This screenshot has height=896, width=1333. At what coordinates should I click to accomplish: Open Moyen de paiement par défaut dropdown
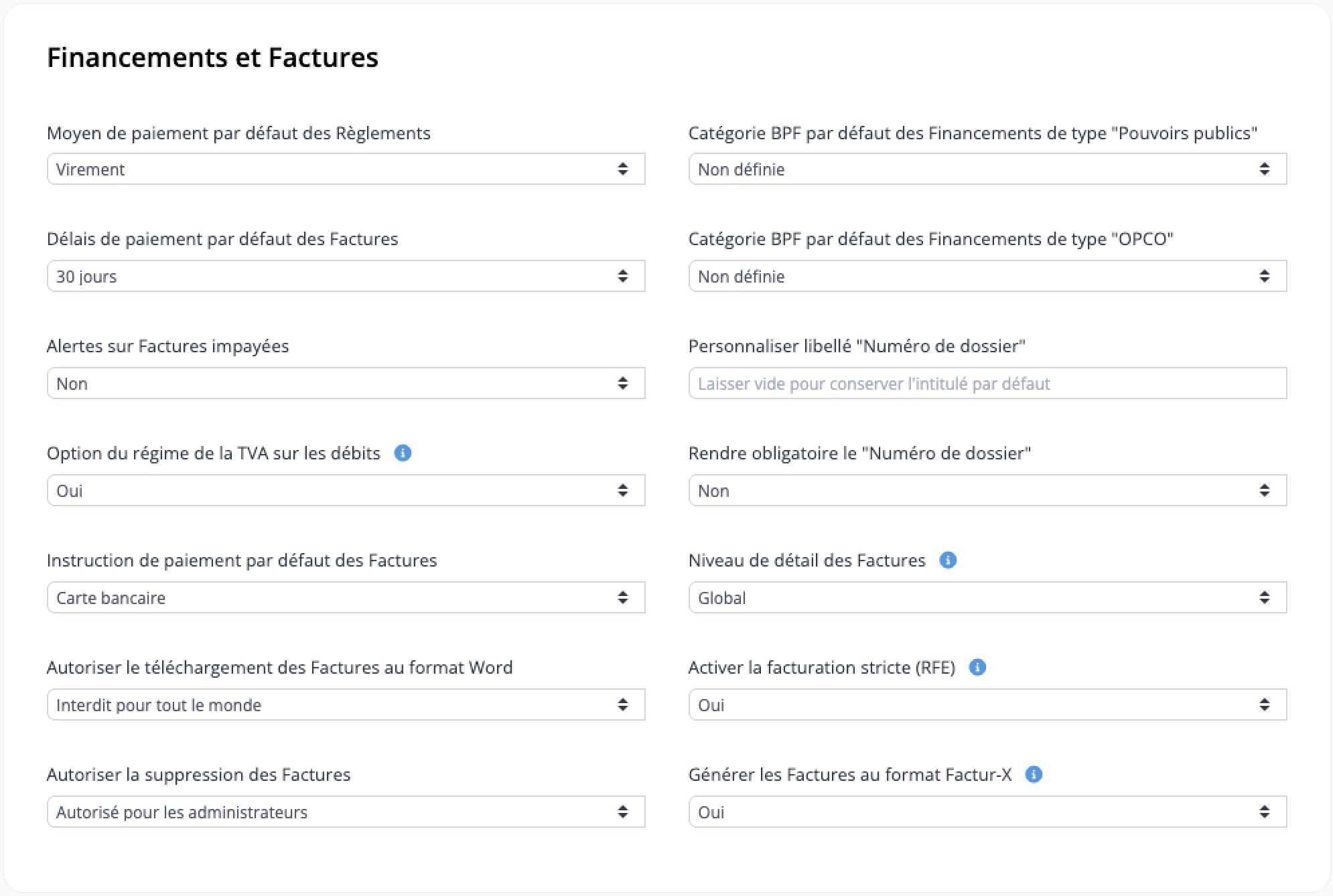(x=346, y=169)
